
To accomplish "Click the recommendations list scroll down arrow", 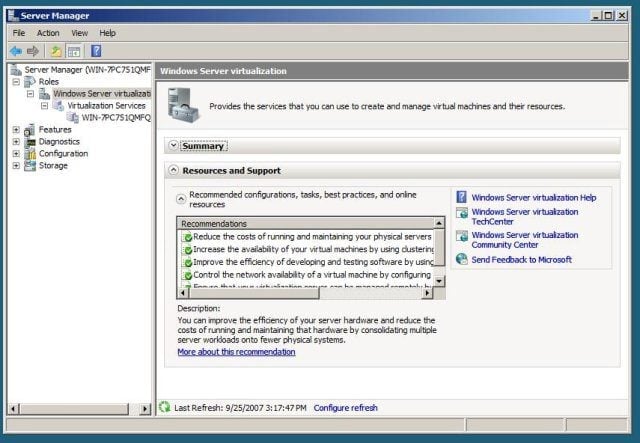I will point(439,281).
